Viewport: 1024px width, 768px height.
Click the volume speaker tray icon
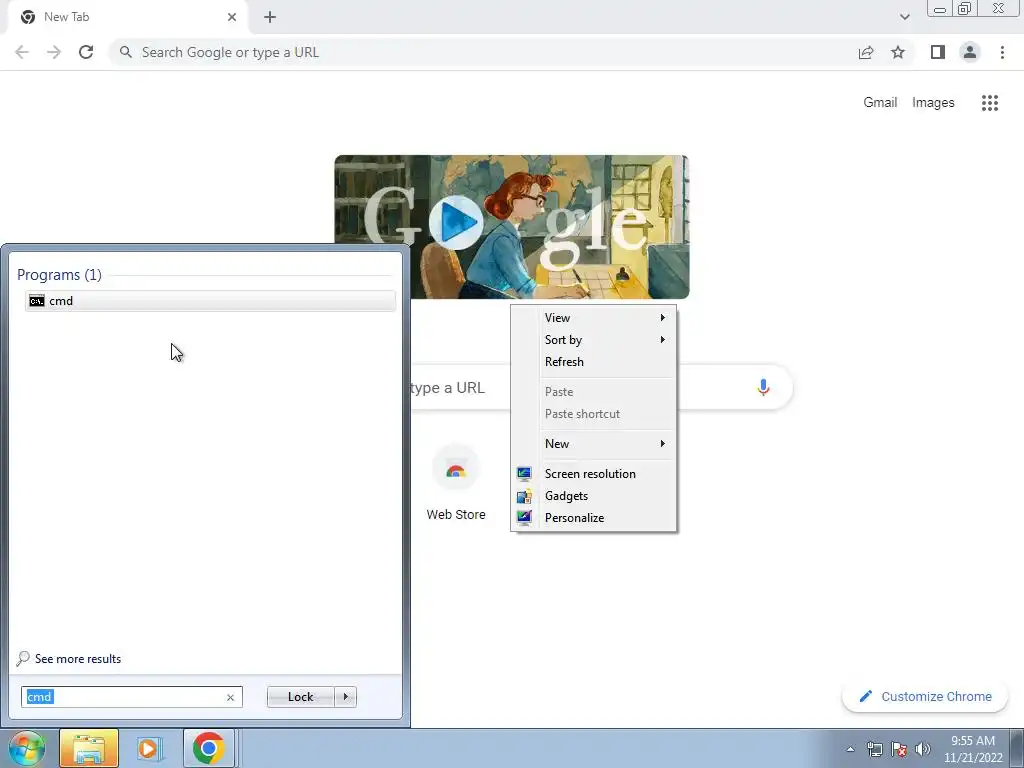923,749
